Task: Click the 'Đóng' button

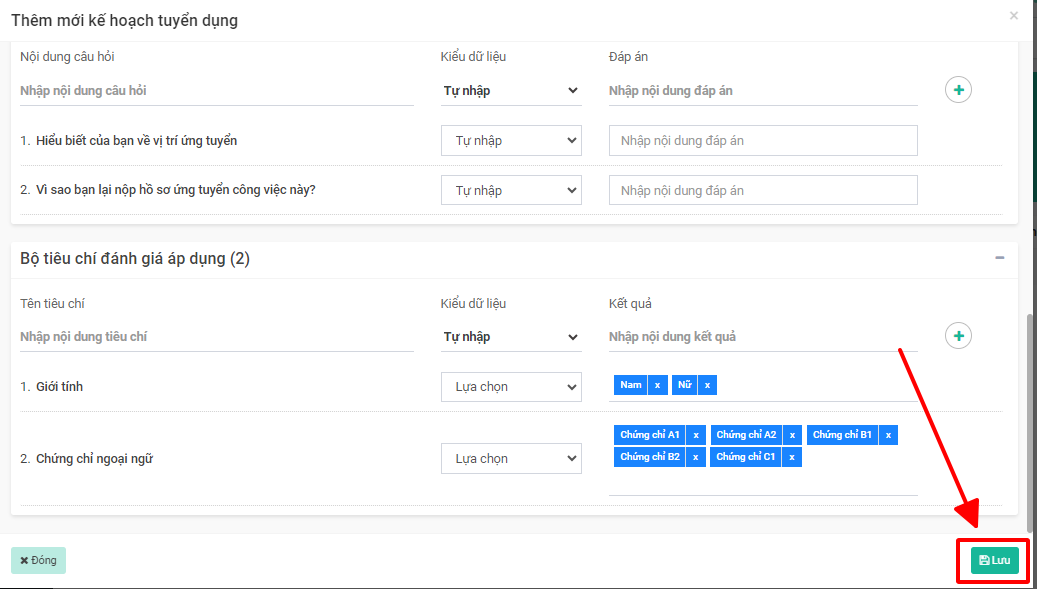Action: pos(39,560)
